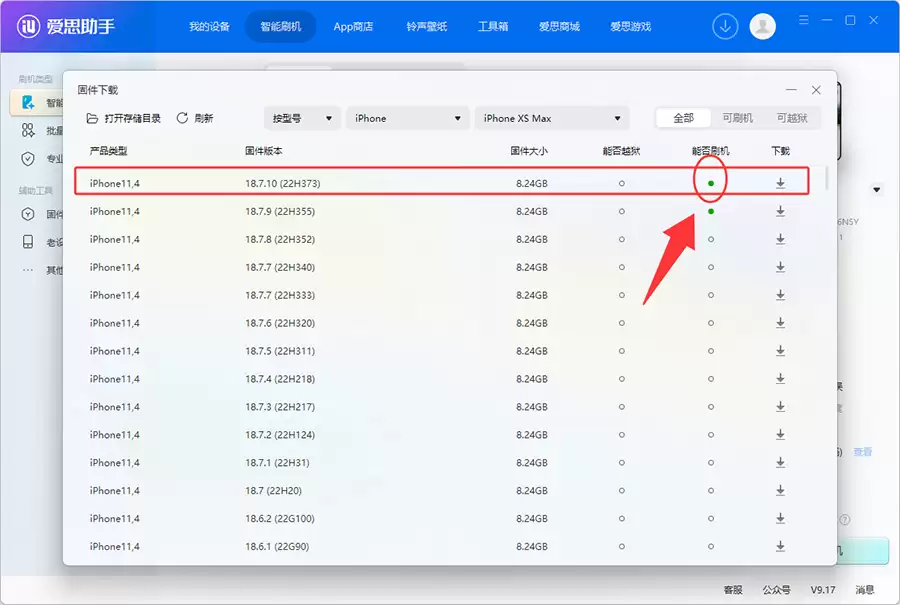Viewport: 900px width, 605px height.
Task: Switch to 爱思商城 tab
Action: coord(559,26)
